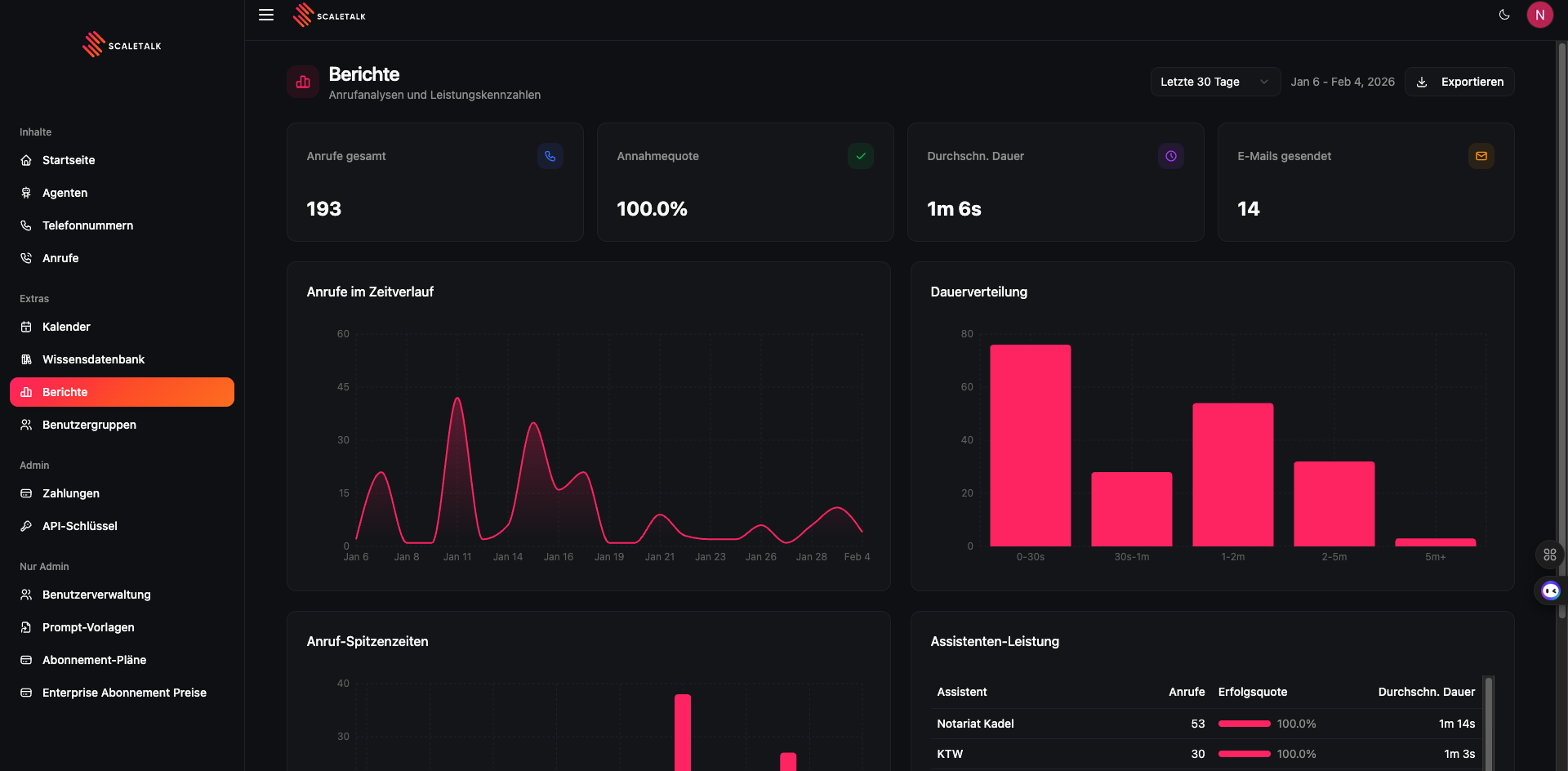Click the Assistenten-Leistung table scrollbar
The height and width of the screenshot is (771, 1568).
(1489, 724)
